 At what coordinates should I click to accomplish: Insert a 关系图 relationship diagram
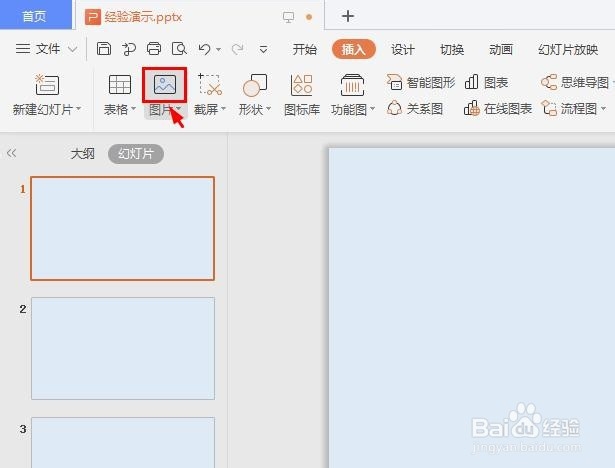(x=415, y=108)
